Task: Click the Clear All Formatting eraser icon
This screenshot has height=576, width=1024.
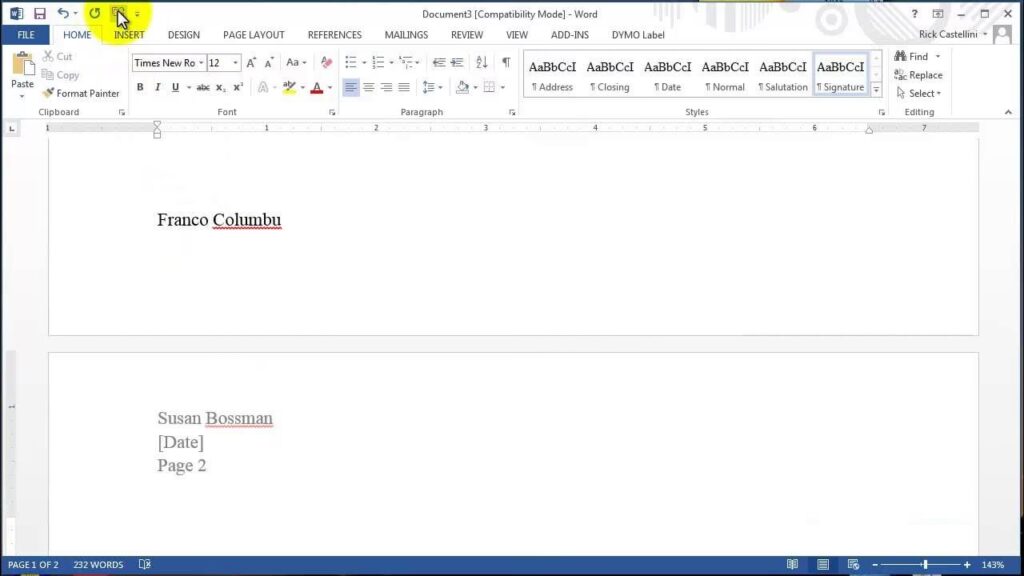Action: (326, 62)
